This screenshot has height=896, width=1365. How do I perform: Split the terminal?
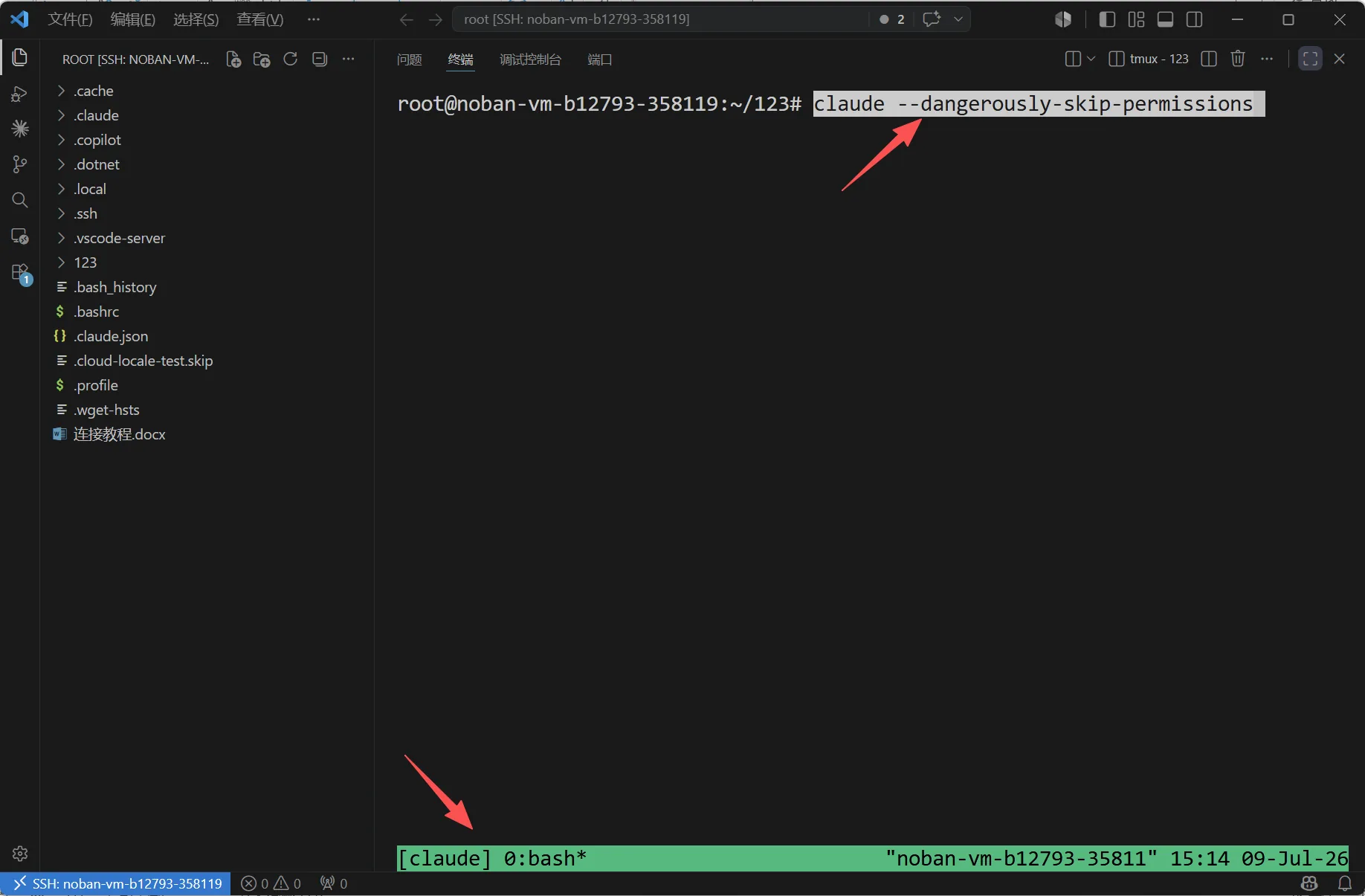pos(1073,59)
